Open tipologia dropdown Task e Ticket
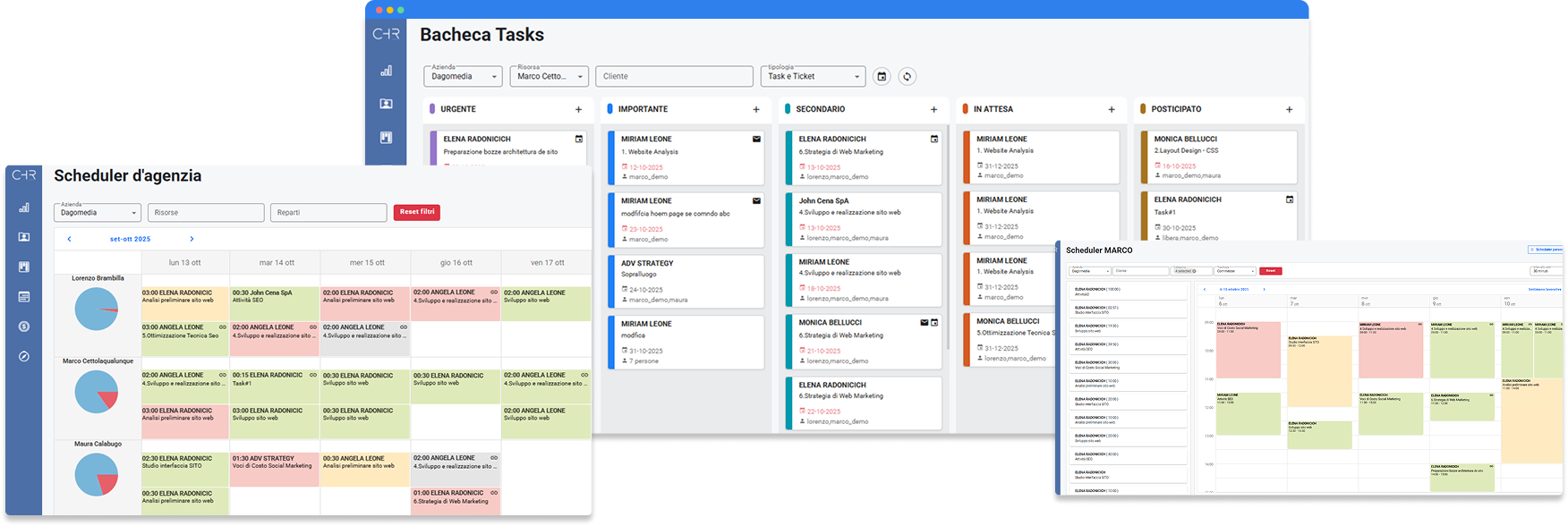This screenshot has height=526, width=1568. click(x=814, y=76)
